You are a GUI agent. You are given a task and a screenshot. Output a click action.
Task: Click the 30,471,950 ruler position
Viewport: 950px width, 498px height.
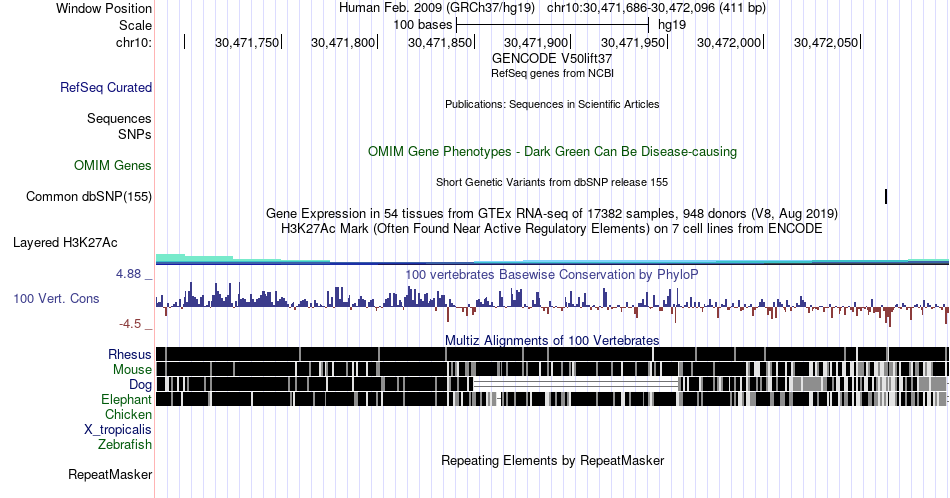tap(633, 42)
